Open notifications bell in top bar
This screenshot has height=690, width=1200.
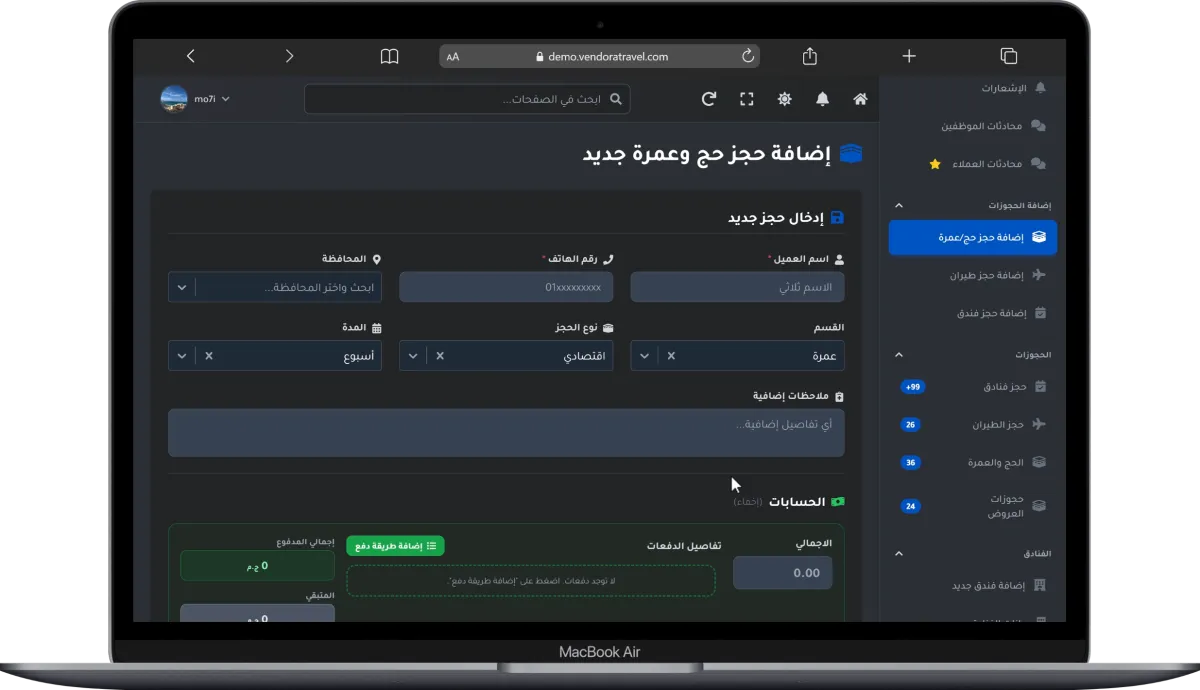coord(822,99)
